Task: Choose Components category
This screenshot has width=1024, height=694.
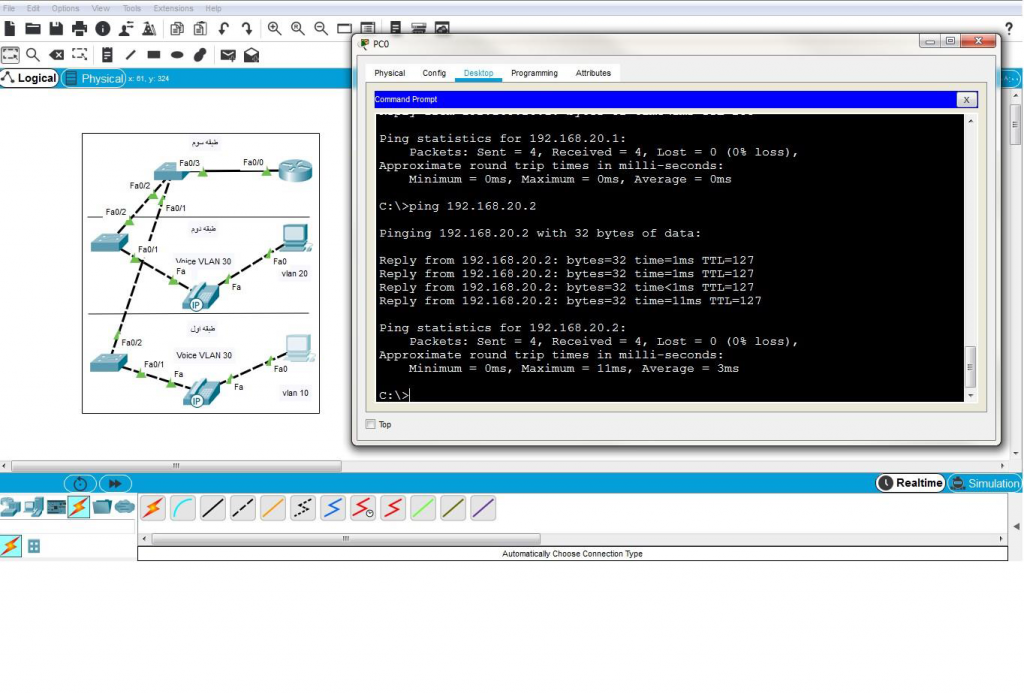Action: (56, 507)
